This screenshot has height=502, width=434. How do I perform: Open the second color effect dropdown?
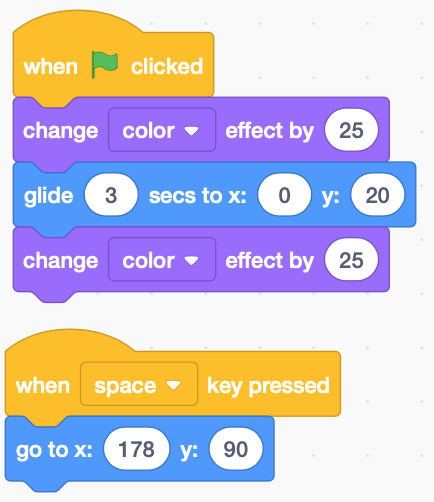pos(162,260)
